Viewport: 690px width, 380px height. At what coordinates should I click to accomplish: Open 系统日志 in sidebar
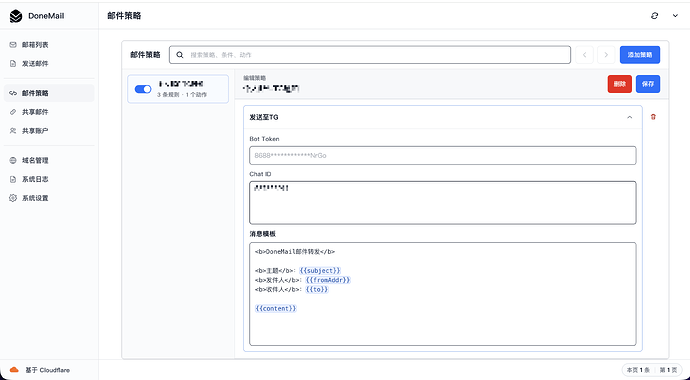[x=49, y=179]
